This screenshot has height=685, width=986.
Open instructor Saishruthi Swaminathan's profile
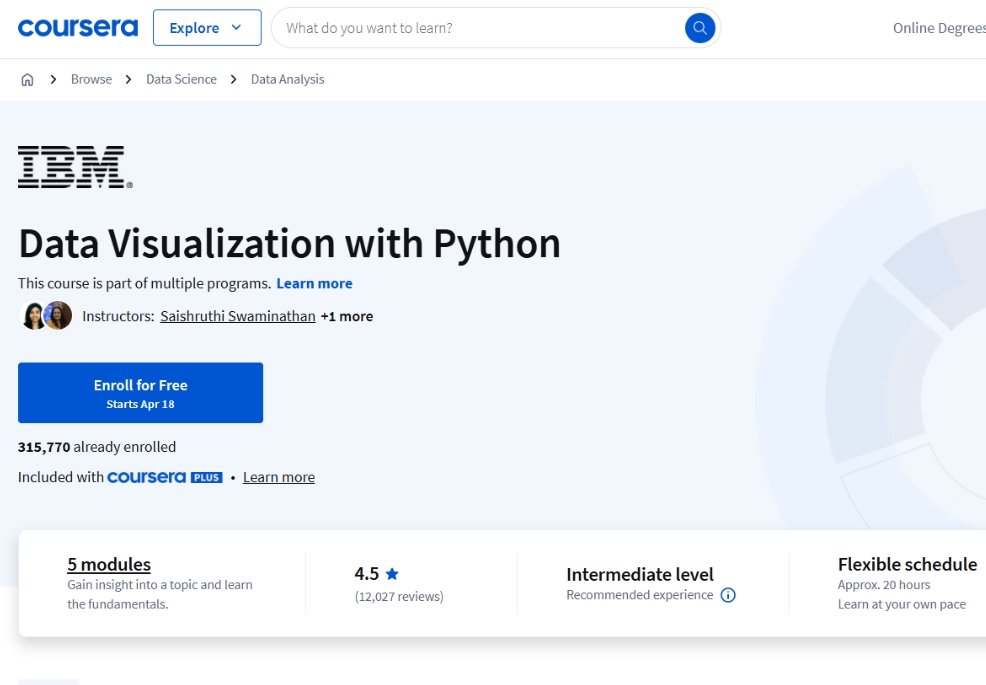tap(237, 315)
